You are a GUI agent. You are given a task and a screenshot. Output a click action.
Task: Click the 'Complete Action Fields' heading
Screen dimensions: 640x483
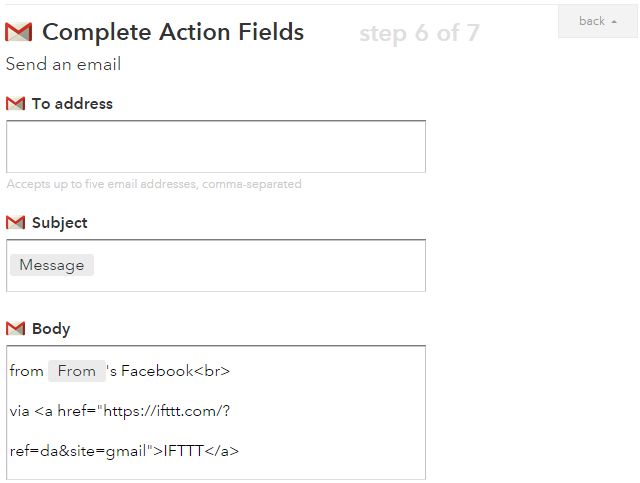click(x=173, y=32)
